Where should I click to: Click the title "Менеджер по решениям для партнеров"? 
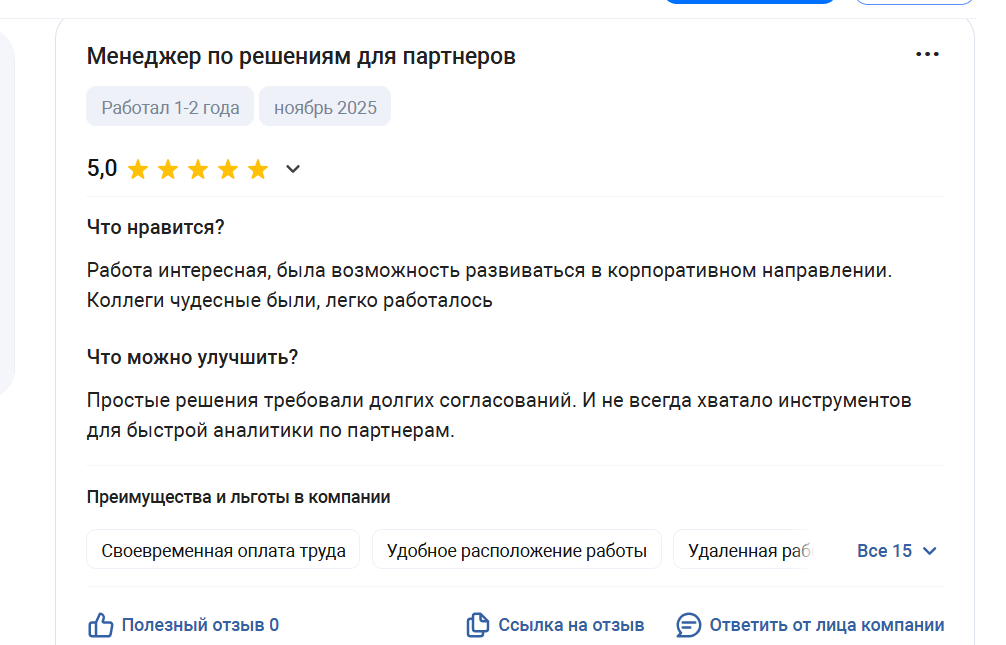(301, 56)
